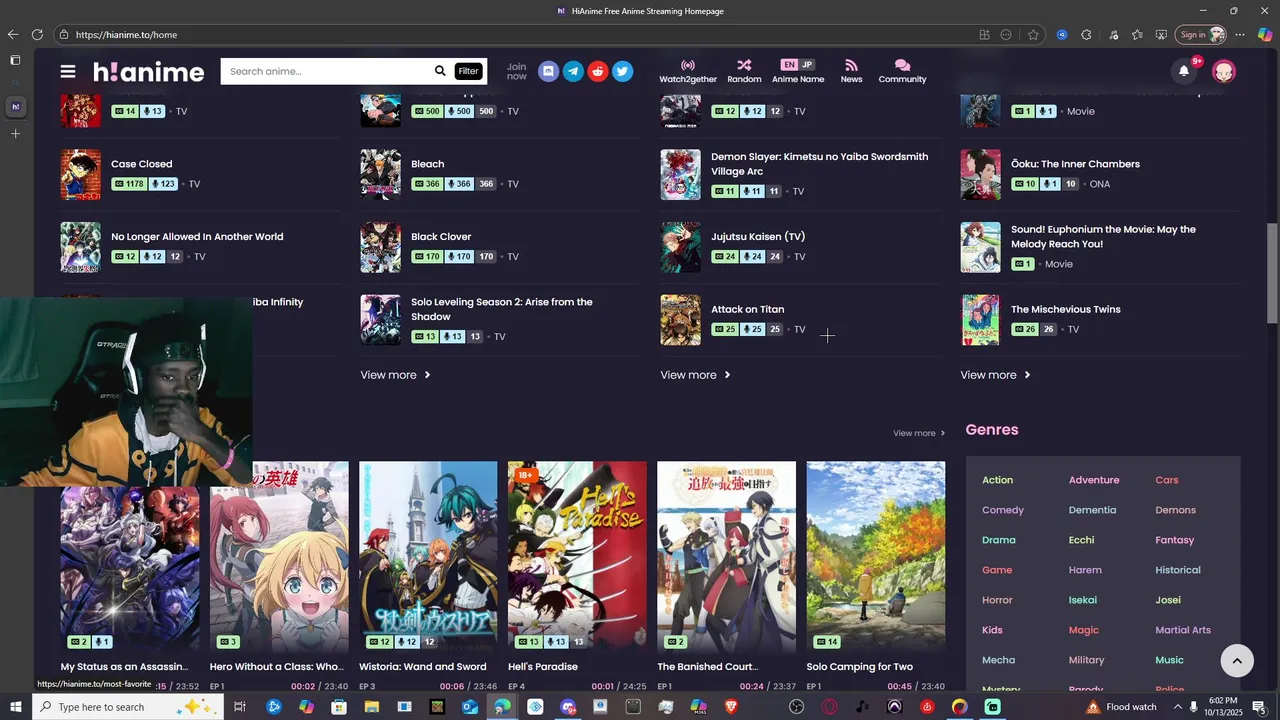Click No Longer Allowed In Another World thumbnail

click(80, 247)
